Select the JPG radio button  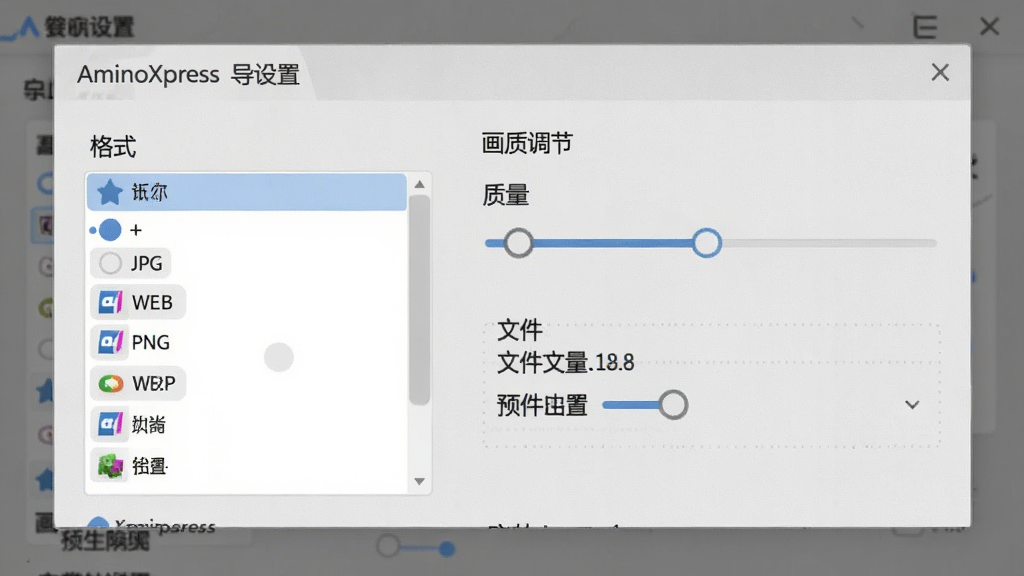[110, 263]
